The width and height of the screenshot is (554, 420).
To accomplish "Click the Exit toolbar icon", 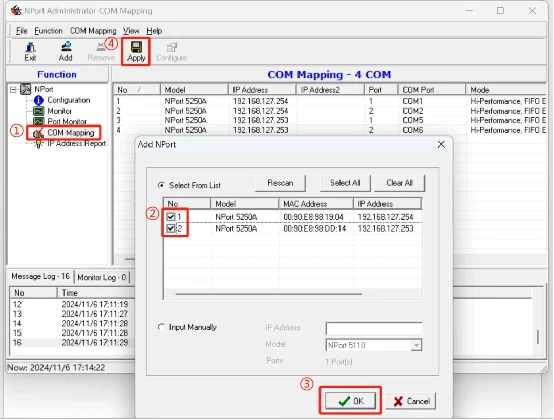I will click(31, 47).
